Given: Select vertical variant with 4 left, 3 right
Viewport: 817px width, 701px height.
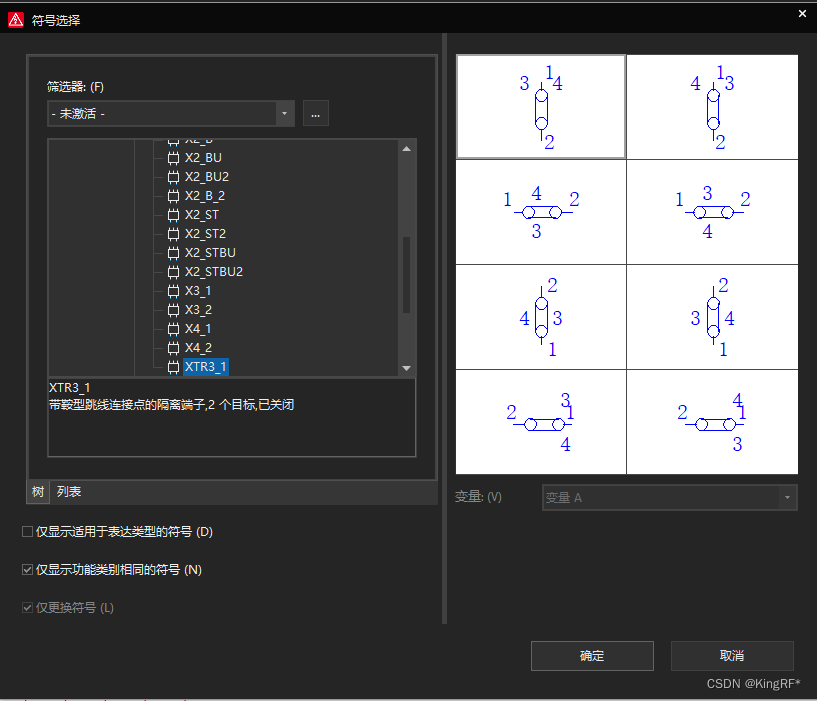Looking at the screenshot, I should point(541,317).
